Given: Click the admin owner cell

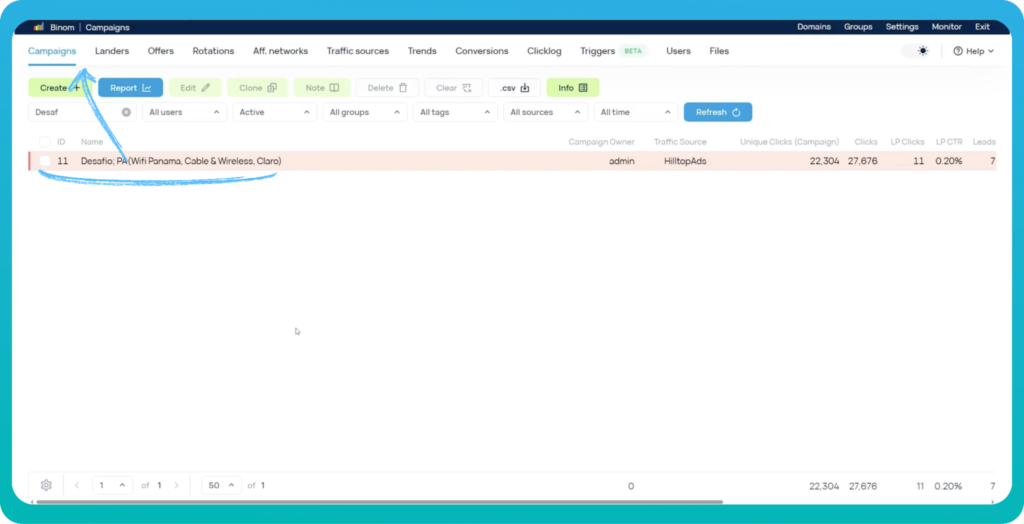Looking at the screenshot, I should (621, 161).
